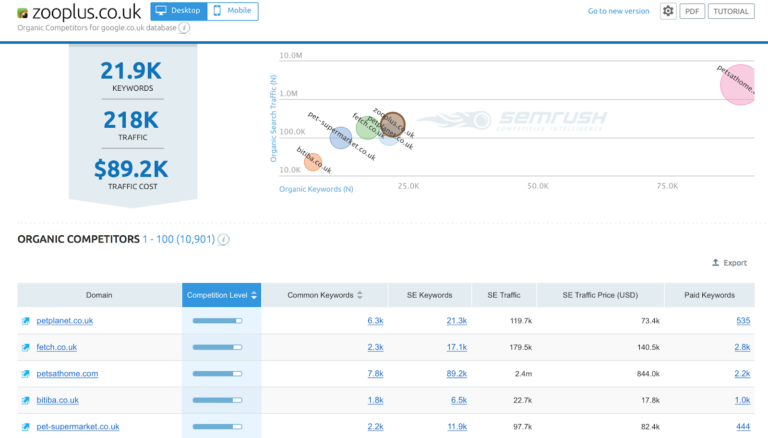Open 6.3k common keywords for petplanet

pyautogui.click(x=375, y=321)
